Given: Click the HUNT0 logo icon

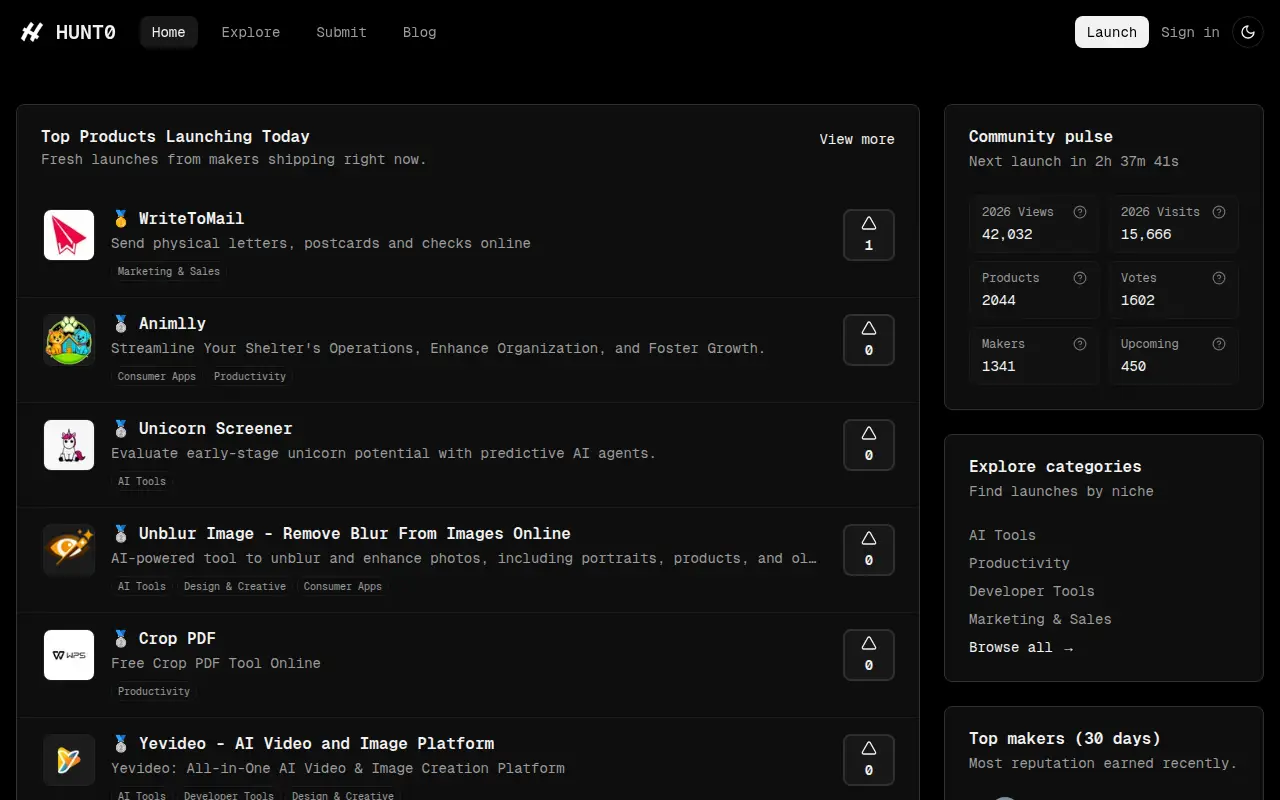Looking at the screenshot, I should 32,32.
